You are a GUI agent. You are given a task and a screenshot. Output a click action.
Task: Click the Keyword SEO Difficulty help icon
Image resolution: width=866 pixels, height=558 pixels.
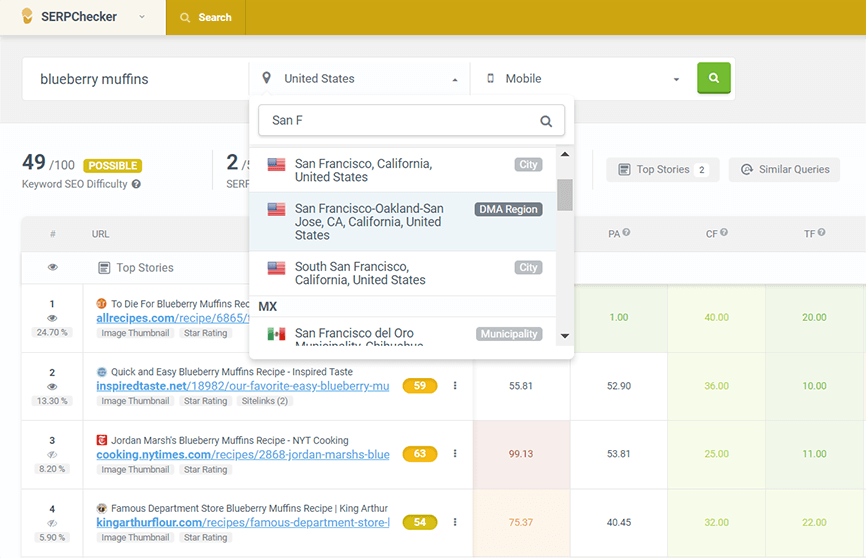coord(136,184)
